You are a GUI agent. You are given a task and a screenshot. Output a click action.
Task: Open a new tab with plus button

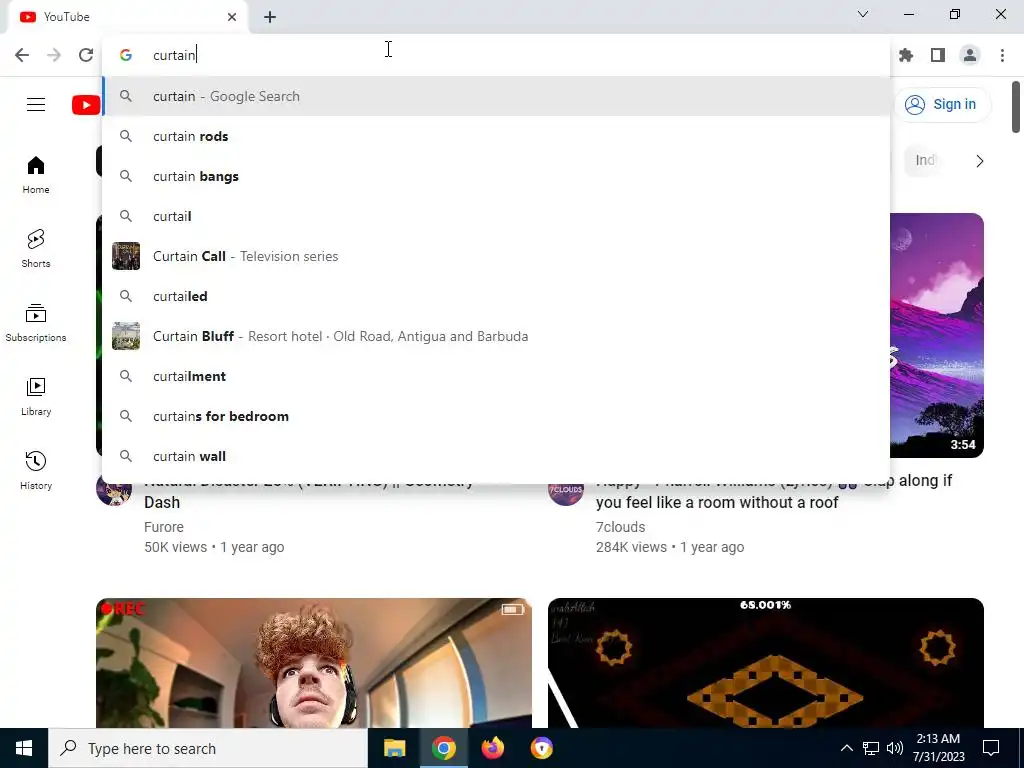pos(270,17)
